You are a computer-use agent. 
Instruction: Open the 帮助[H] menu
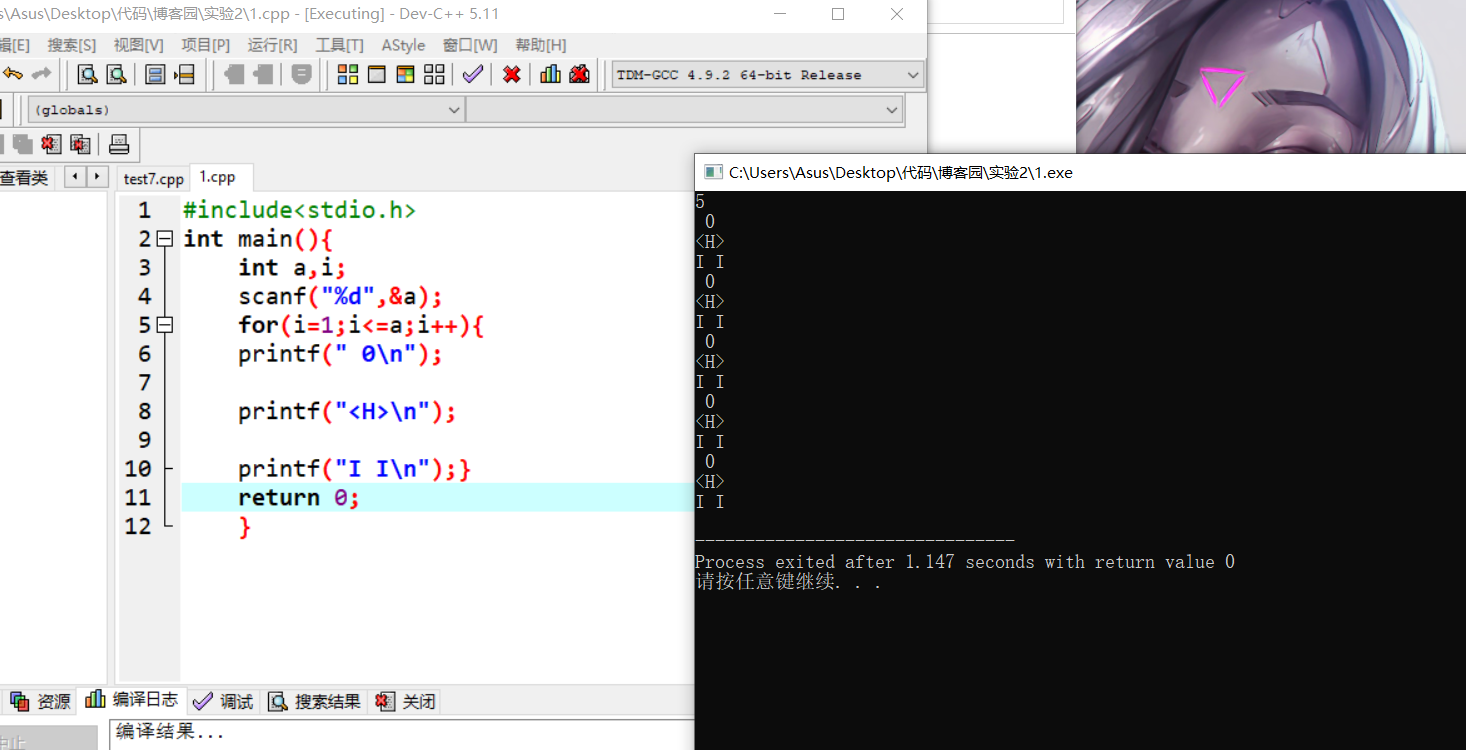click(541, 45)
